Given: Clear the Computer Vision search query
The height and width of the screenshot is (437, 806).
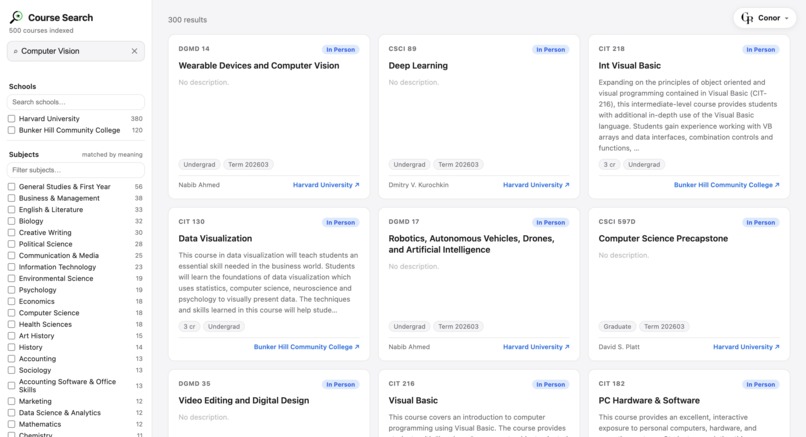Looking at the screenshot, I should point(134,51).
